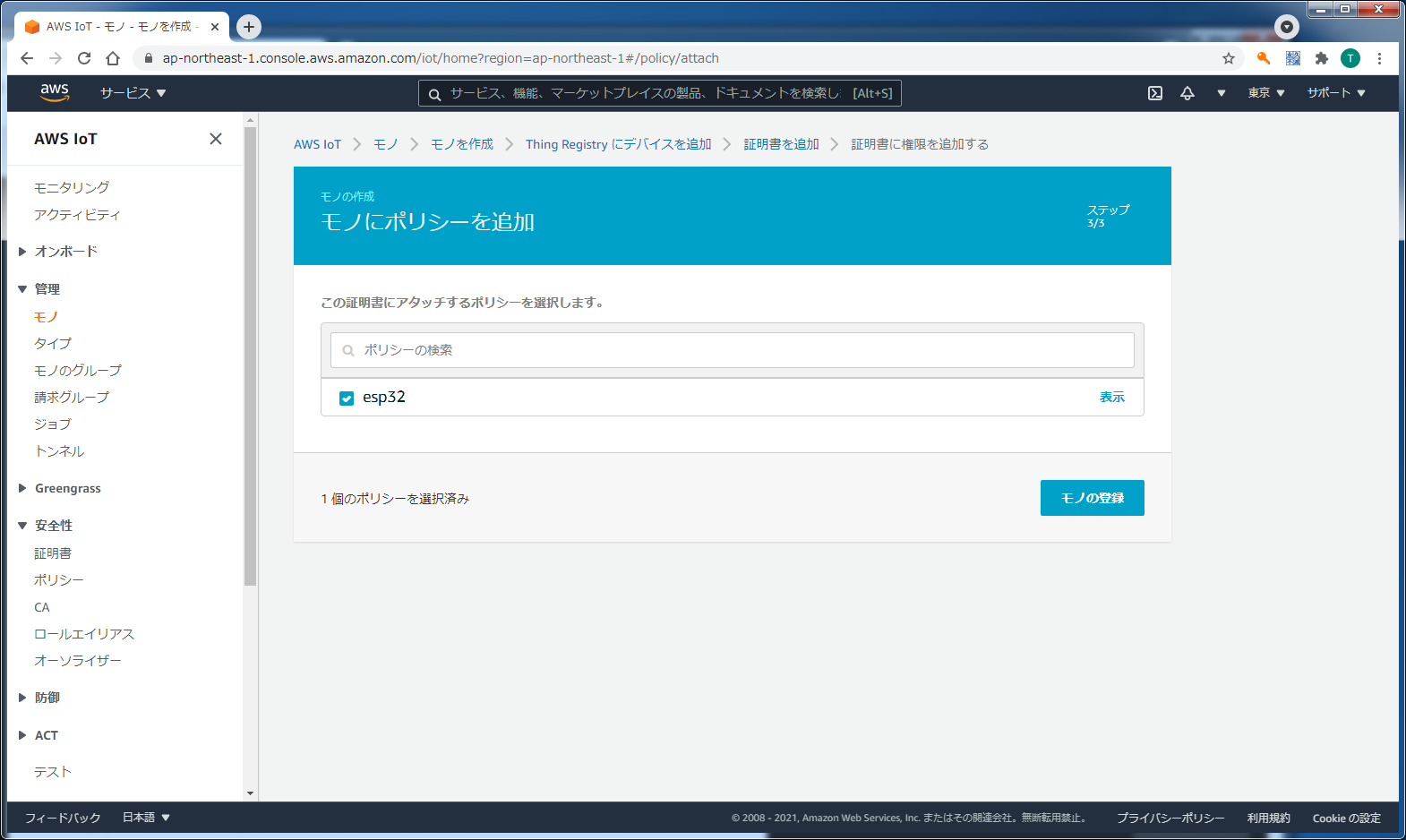Reload the page with the refresh icon
Viewport: 1406px width, 840px height.
tap(84, 58)
